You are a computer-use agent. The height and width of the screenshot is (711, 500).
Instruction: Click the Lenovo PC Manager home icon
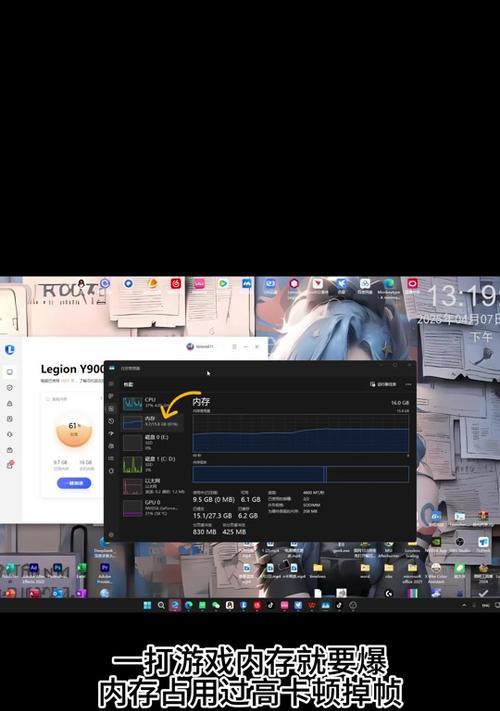tap(10, 372)
